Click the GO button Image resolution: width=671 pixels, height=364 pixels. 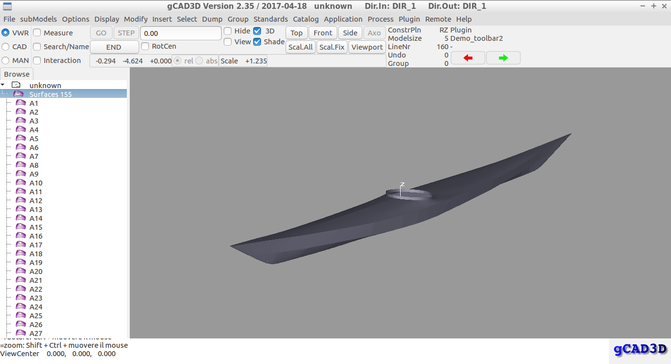[x=101, y=33]
